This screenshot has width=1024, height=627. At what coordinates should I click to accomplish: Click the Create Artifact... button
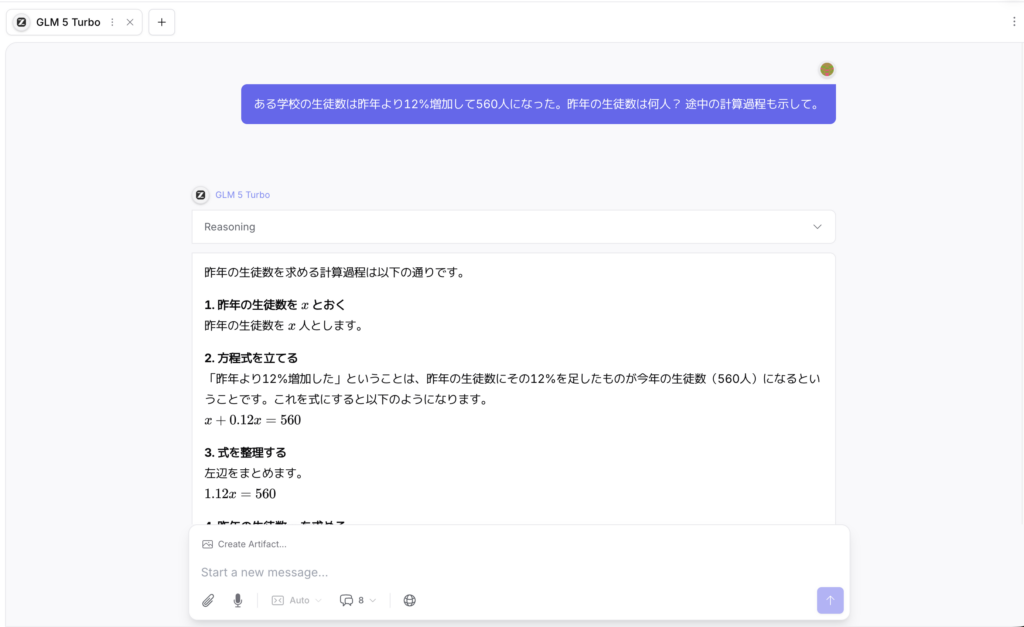pos(251,544)
